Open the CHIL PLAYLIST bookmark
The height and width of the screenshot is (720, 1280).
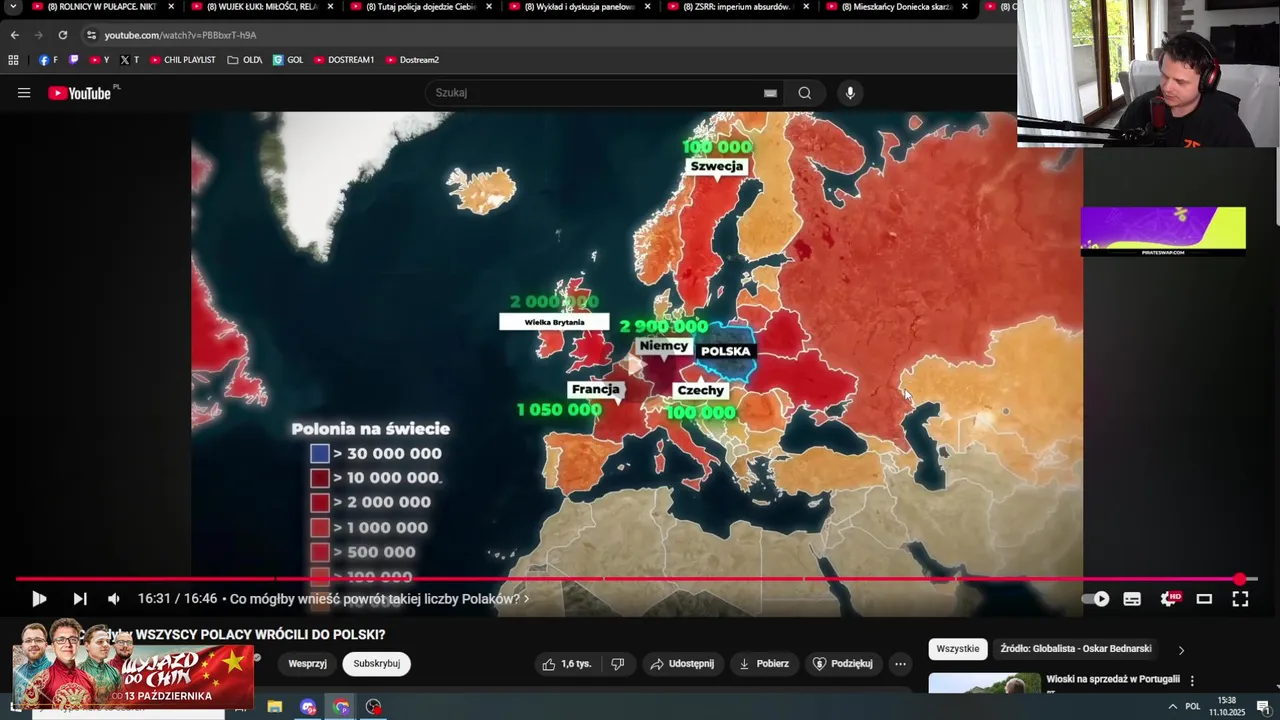183,60
